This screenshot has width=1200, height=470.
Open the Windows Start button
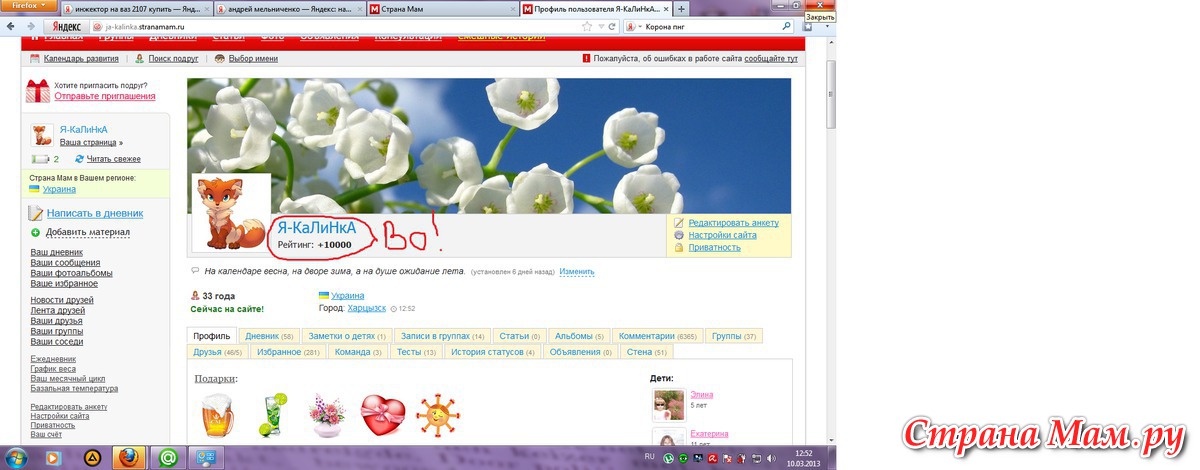(x=17, y=458)
